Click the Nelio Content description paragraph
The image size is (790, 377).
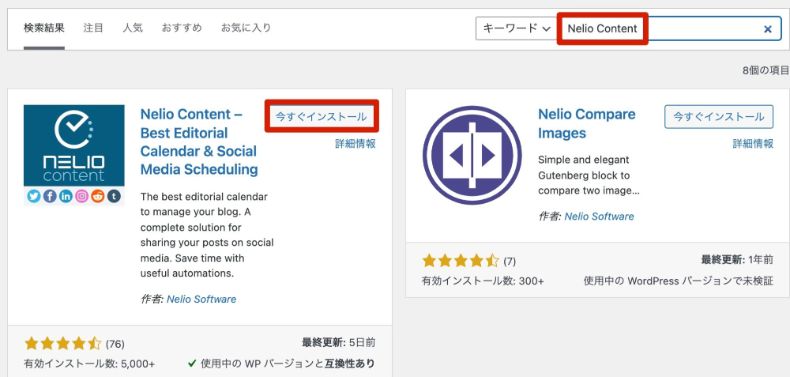[x=207, y=235]
